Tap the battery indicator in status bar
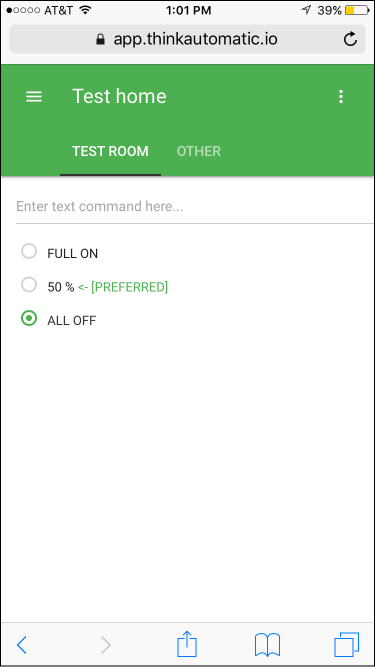 click(357, 11)
